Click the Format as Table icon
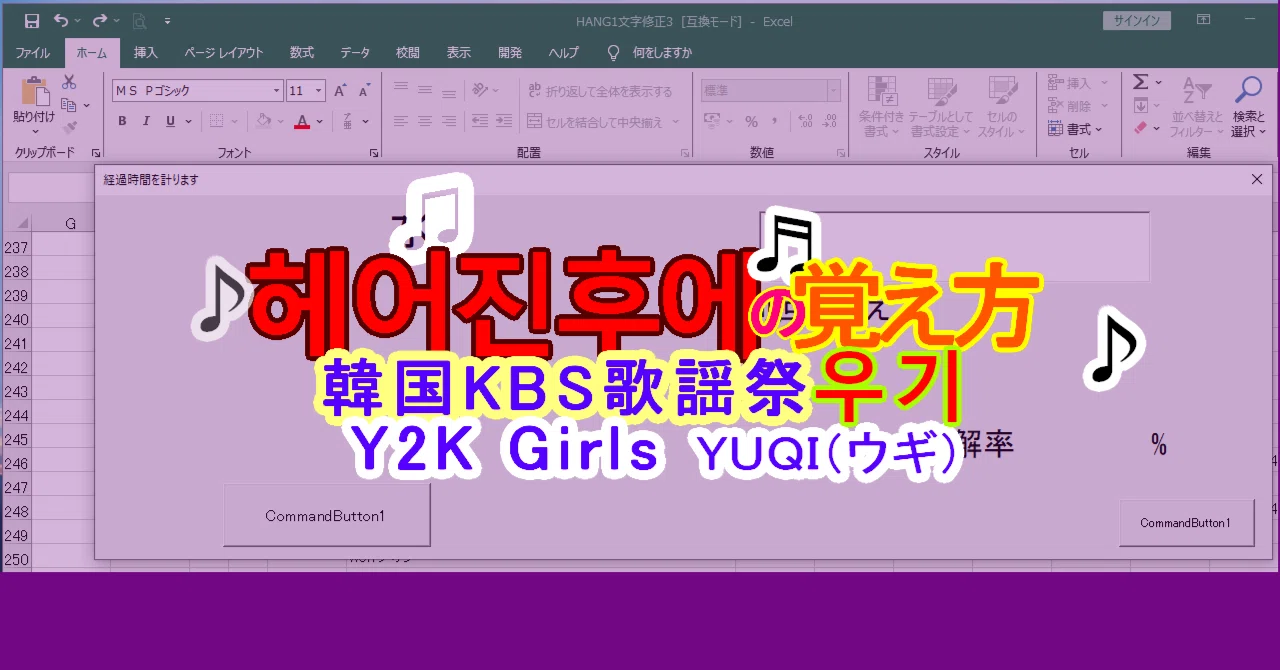The width and height of the screenshot is (1280, 670). pos(941,91)
